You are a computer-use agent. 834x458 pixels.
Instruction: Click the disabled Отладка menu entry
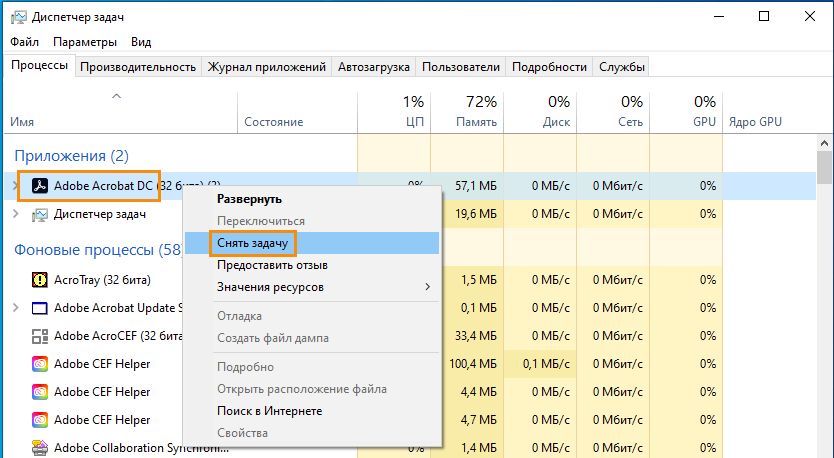pyautogui.click(x=312, y=316)
